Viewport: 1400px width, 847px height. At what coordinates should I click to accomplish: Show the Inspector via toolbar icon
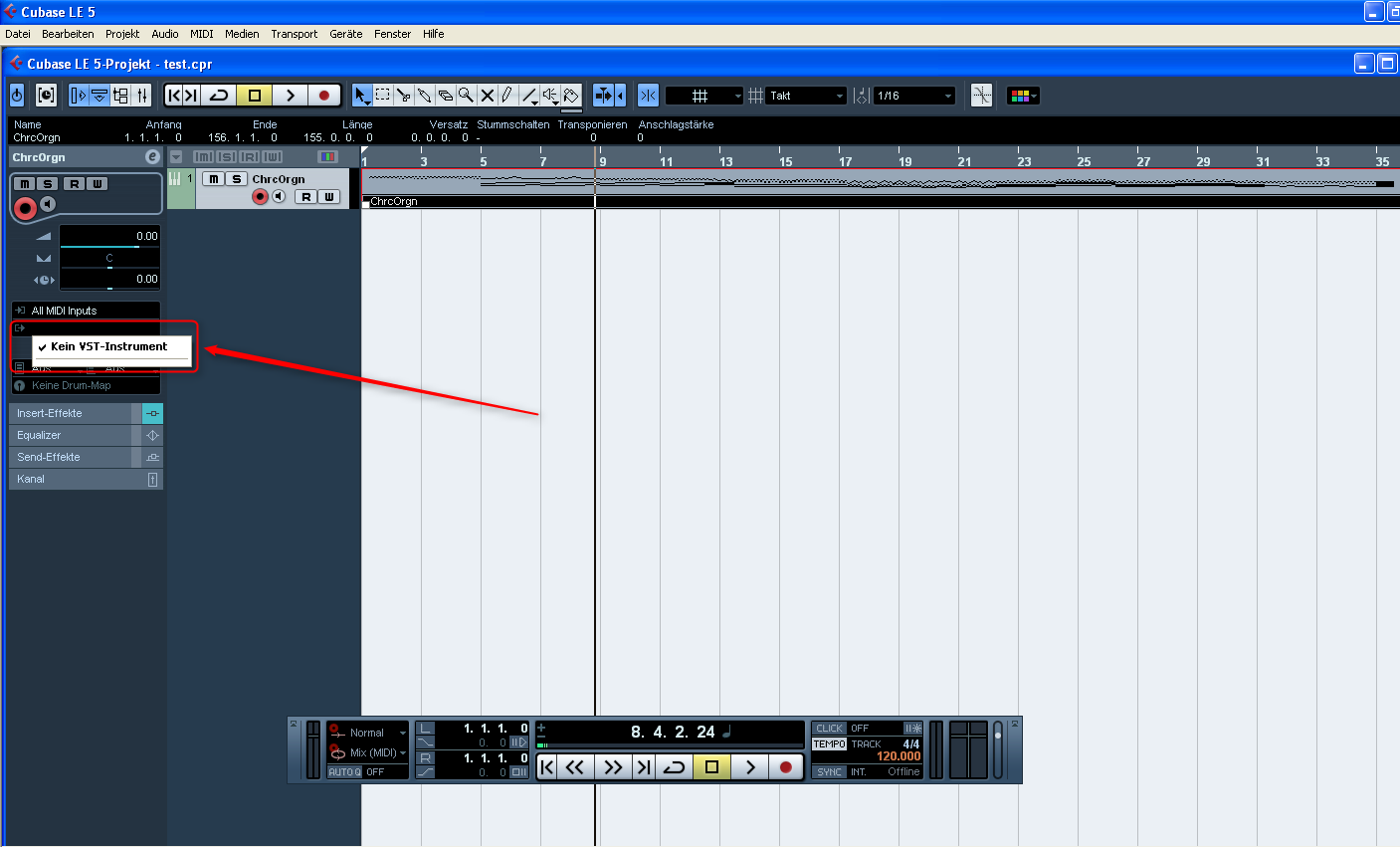(79, 96)
